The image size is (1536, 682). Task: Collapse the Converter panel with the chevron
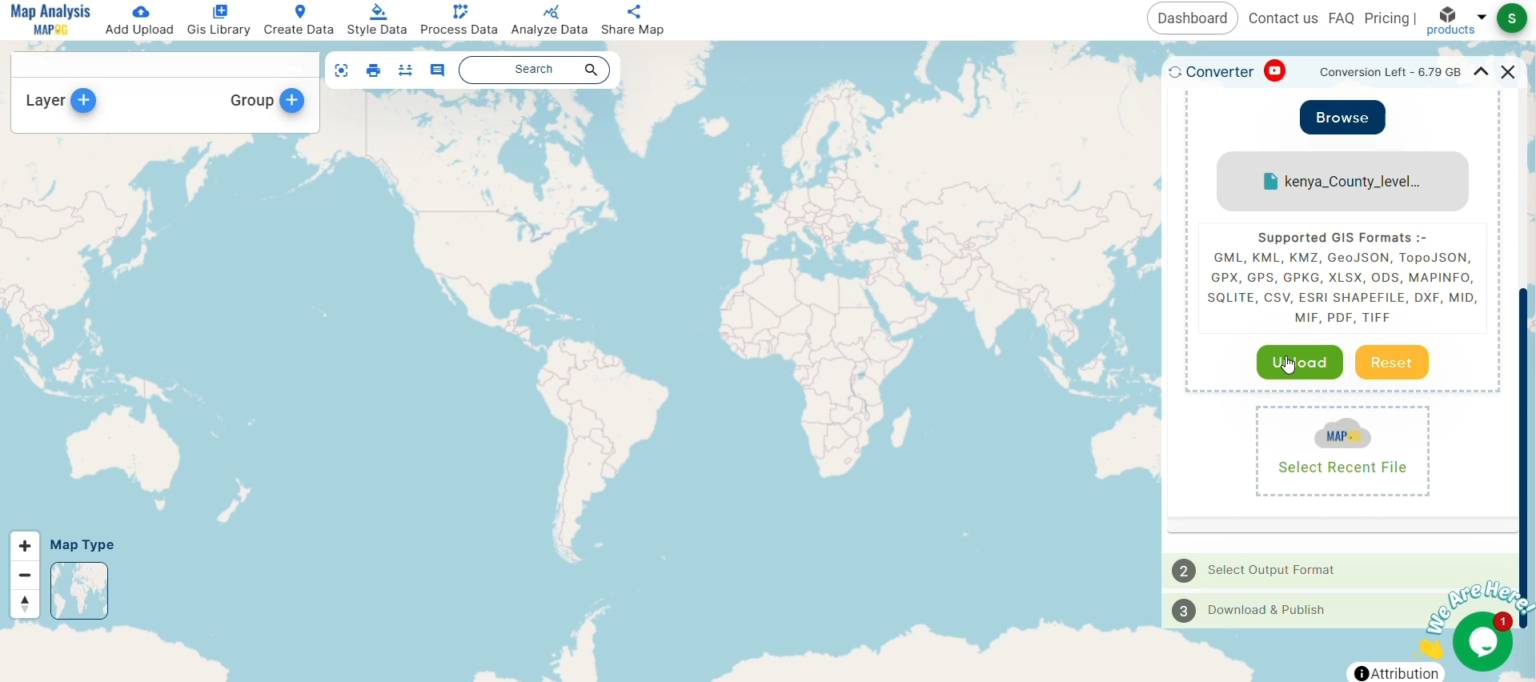coord(1481,71)
